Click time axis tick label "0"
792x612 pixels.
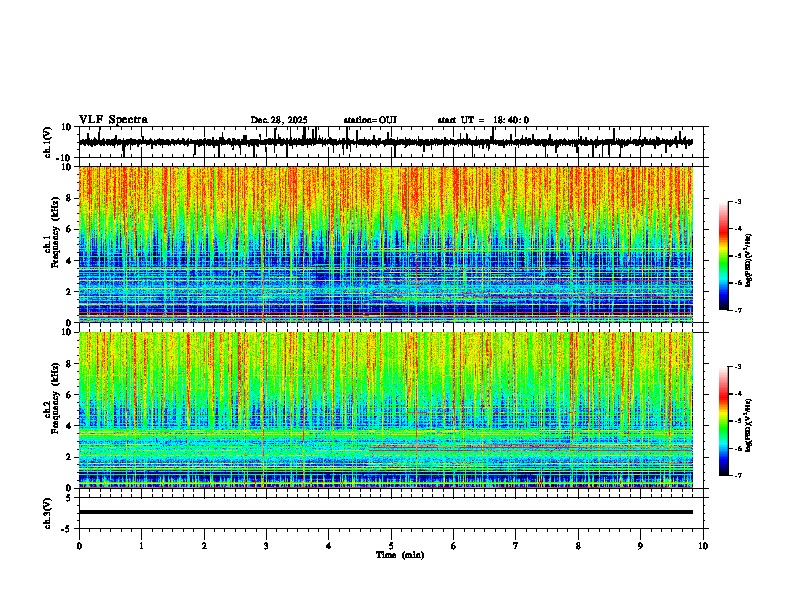point(79,546)
